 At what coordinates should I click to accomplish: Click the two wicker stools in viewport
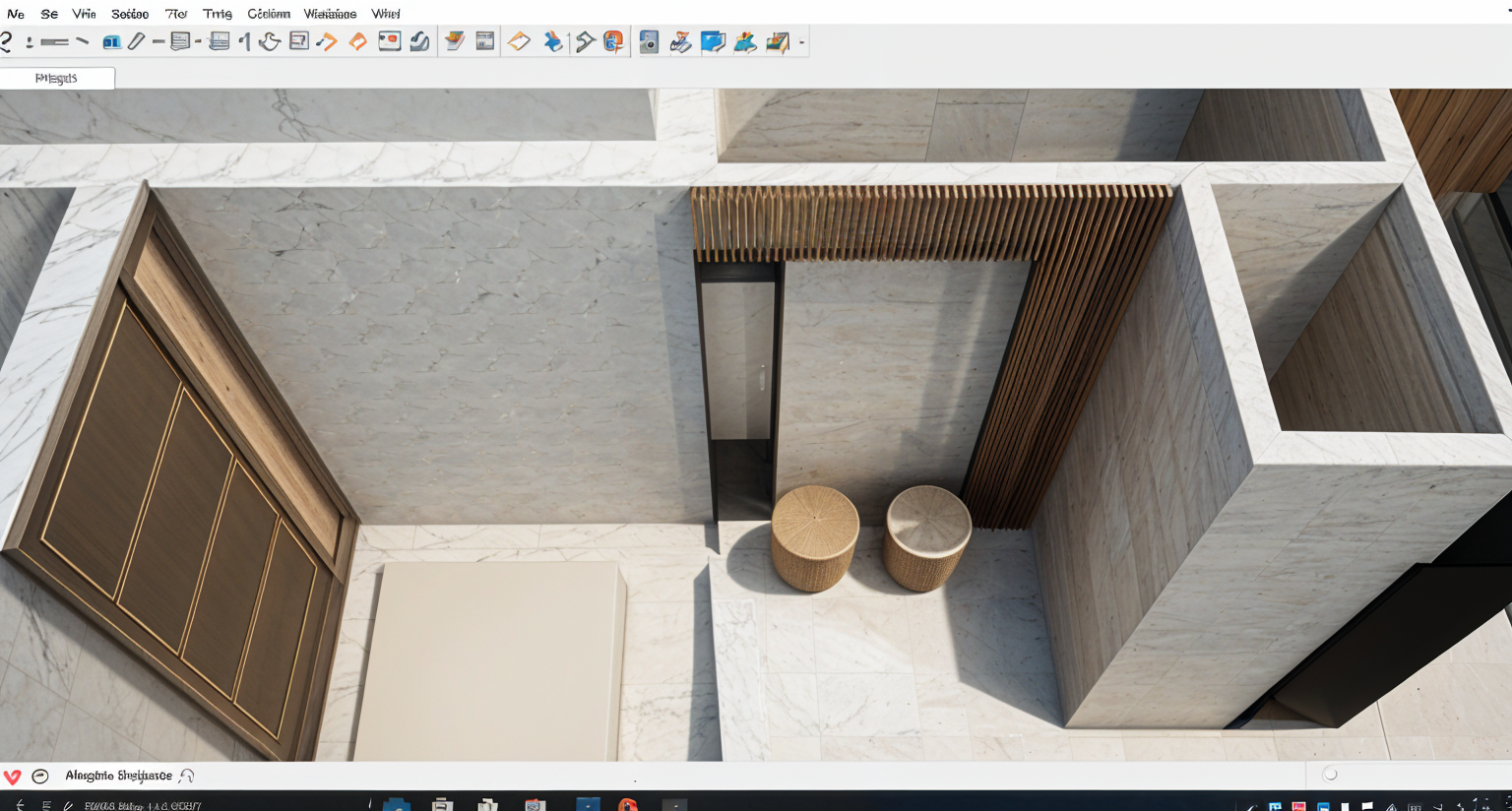(x=870, y=537)
